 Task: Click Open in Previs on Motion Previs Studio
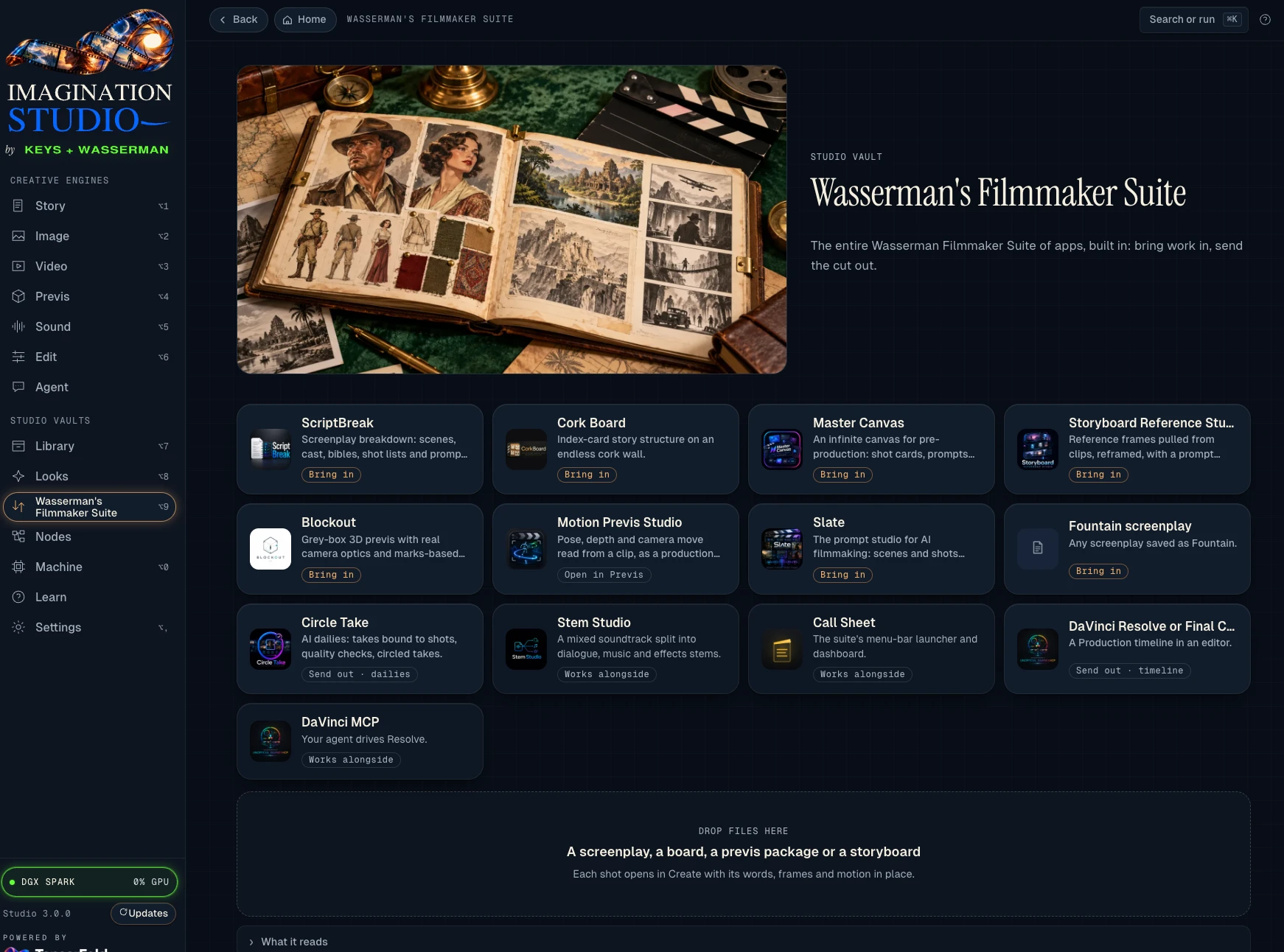coord(604,575)
